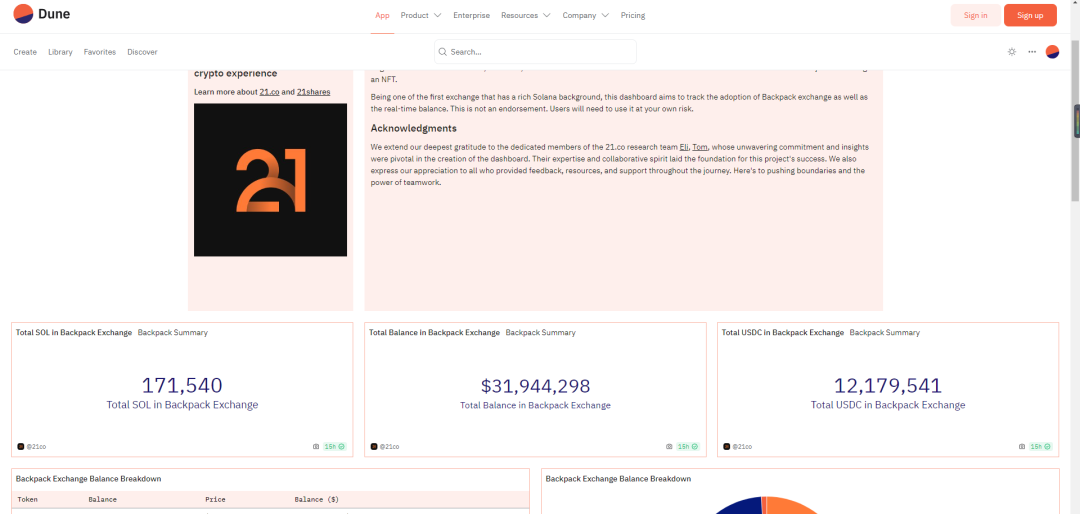1080x514 pixels.
Task: Click the Acknowledgments heading
Action: click(413, 128)
